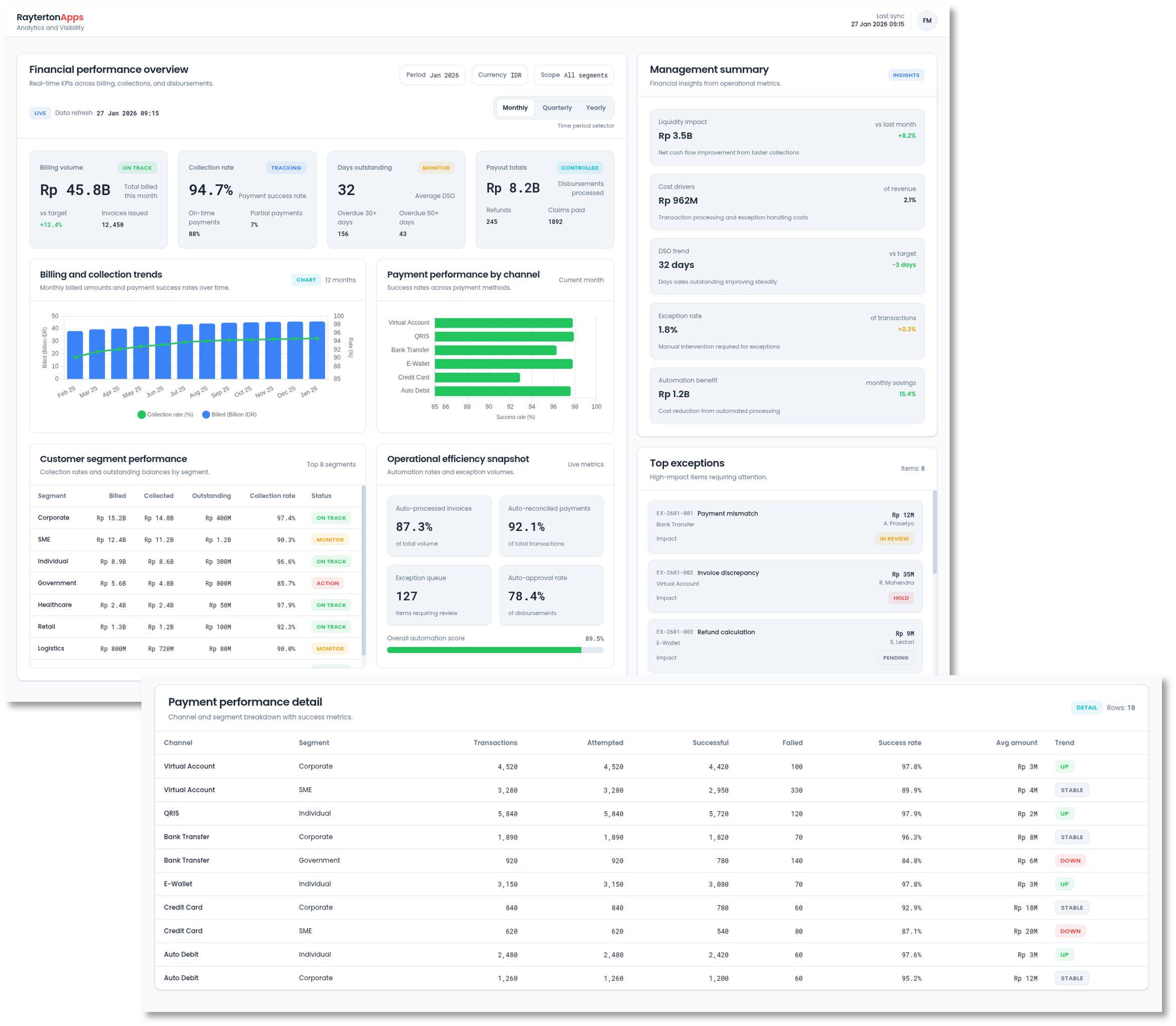1176x1026 pixels.
Task: Click the CHART badge above billing trends
Action: (x=306, y=280)
